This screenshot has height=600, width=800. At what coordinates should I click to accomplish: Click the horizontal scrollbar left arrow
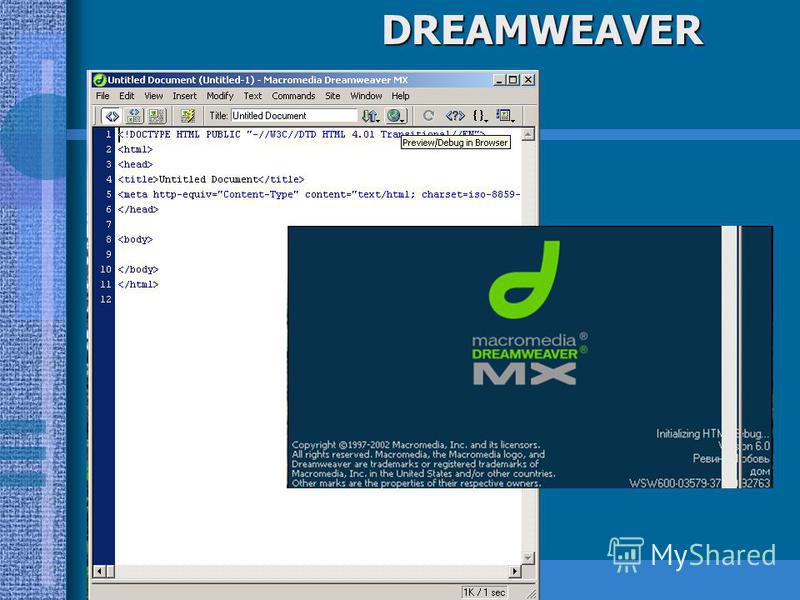99,571
